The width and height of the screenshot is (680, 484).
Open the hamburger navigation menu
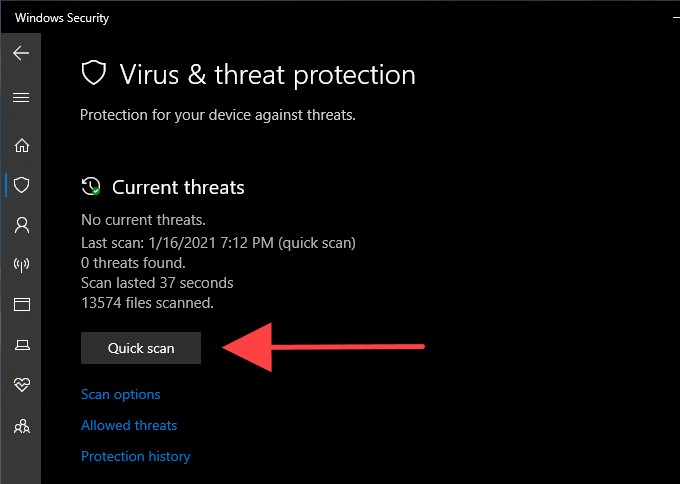coord(21,98)
